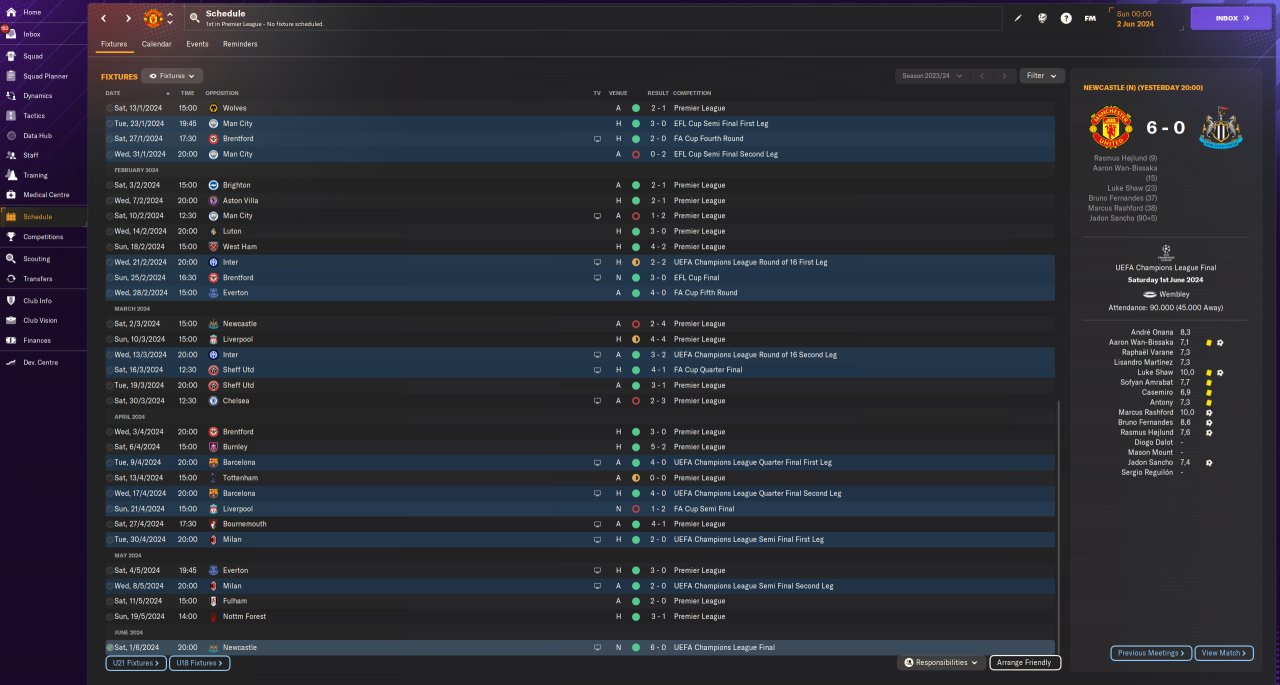Viewport: 1280px width, 685px height.
Task: Click the Tottenham 0 - 0 result
Action: click(x=657, y=478)
